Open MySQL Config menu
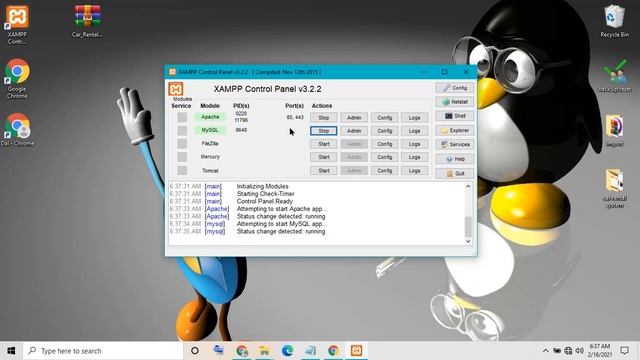This screenshot has height=360, width=640. [x=384, y=131]
